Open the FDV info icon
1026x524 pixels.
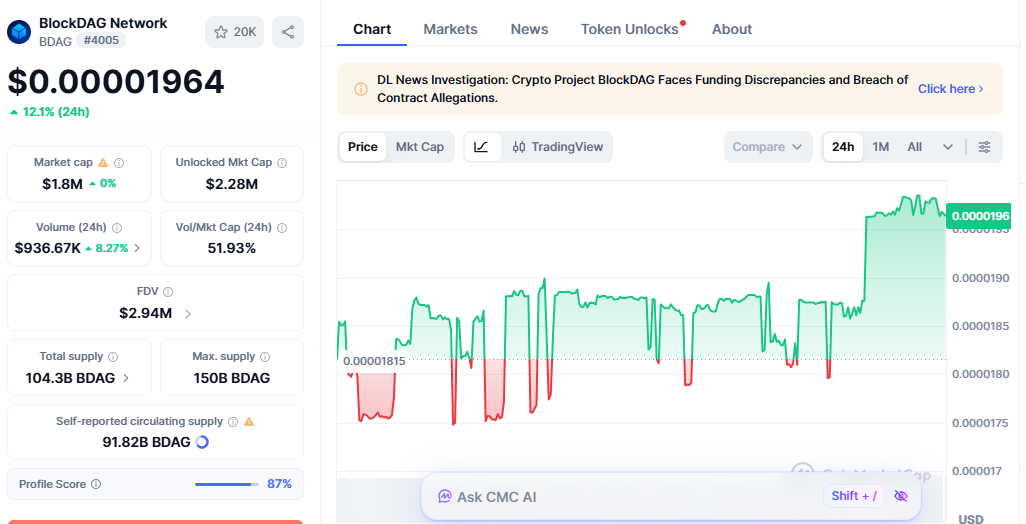pos(168,292)
